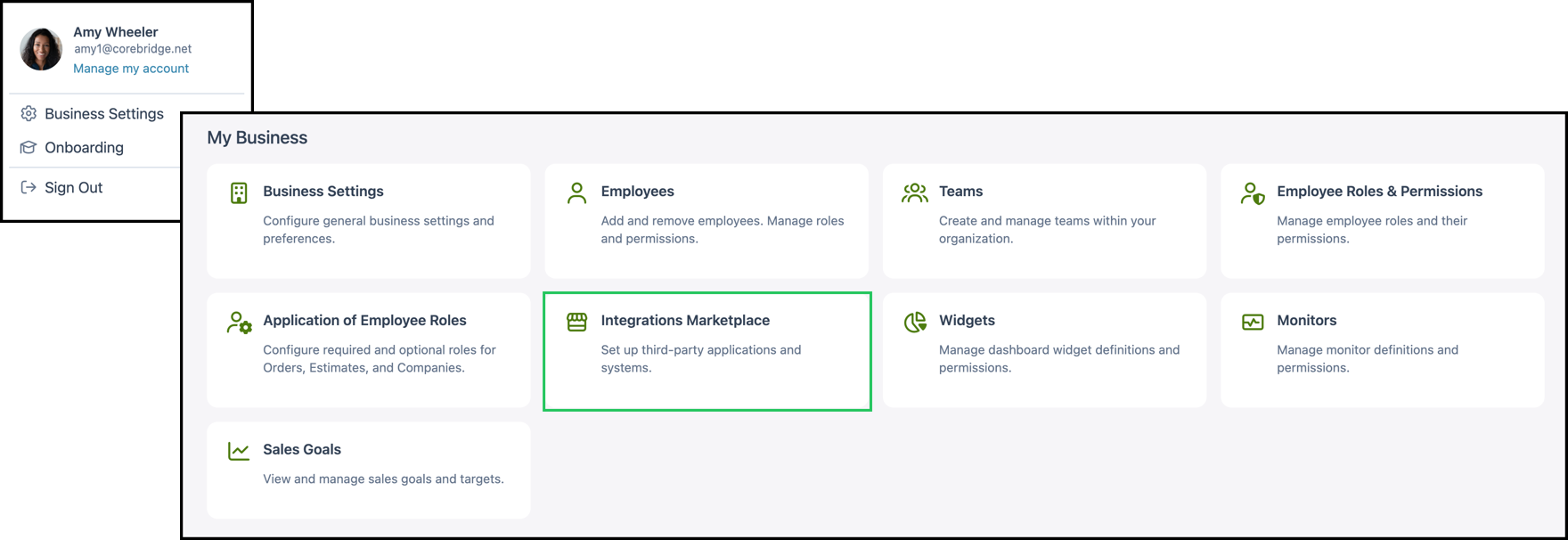Screen dimensions: 1568x540
Task: Click 'Manage dashboard widget definitions' description
Action: [1059, 359]
